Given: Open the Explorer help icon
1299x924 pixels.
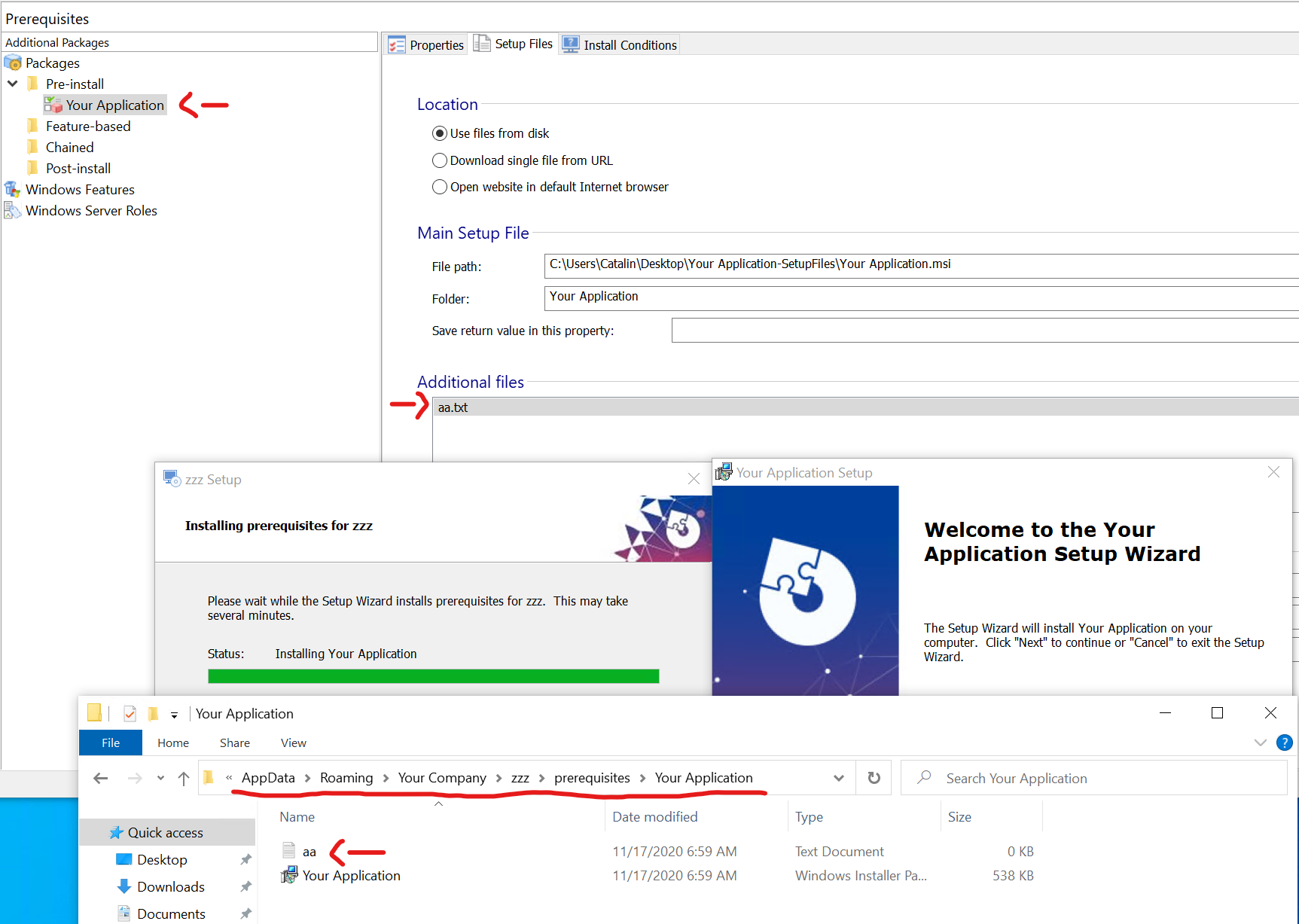Looking at the screenshot, I should (1285, 743).
